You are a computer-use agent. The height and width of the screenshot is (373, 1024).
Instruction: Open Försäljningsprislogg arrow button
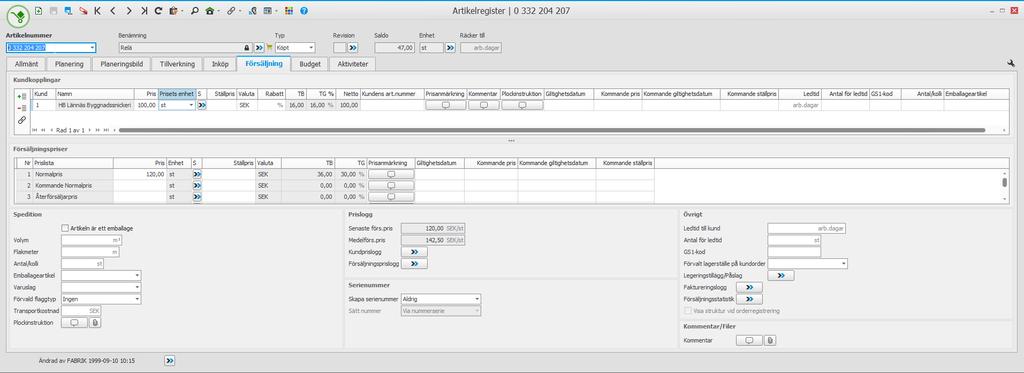[414, 264]
